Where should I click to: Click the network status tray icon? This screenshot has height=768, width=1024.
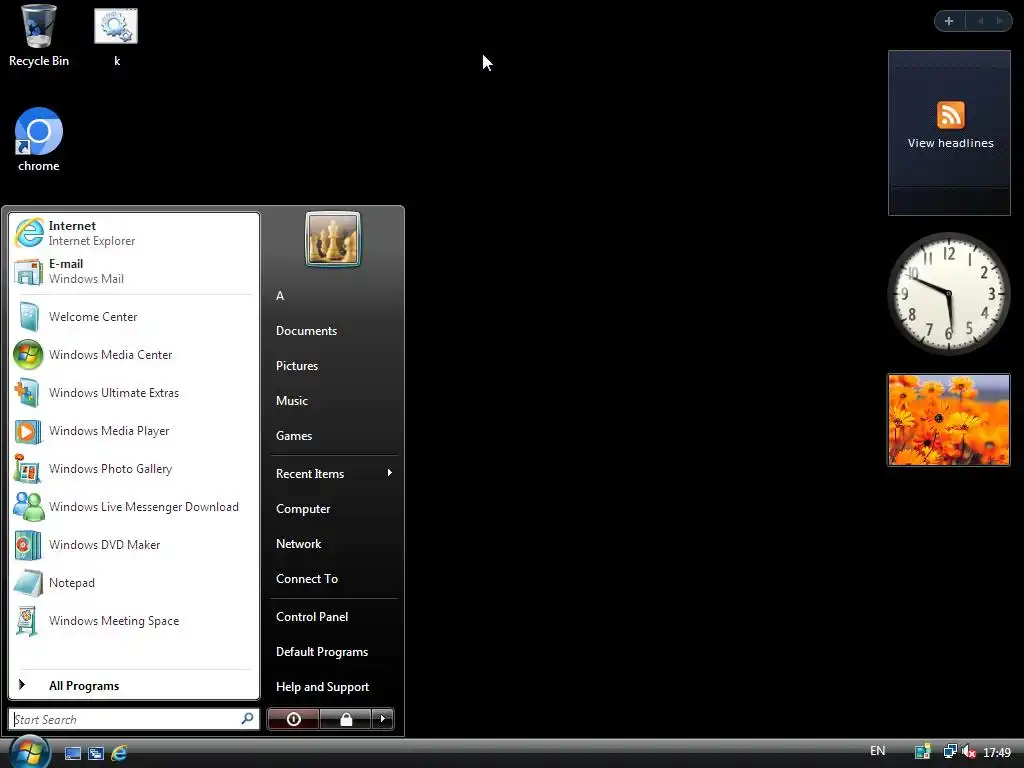click(950, 752)
